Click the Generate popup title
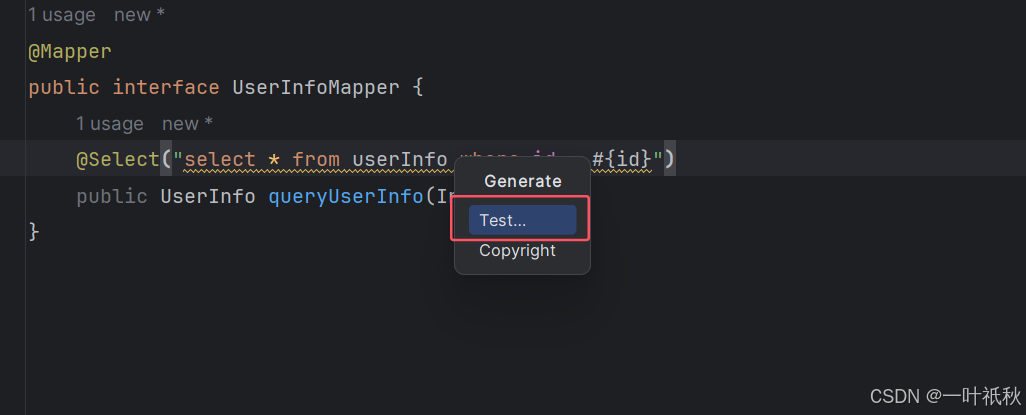 (x=522, y=182)
